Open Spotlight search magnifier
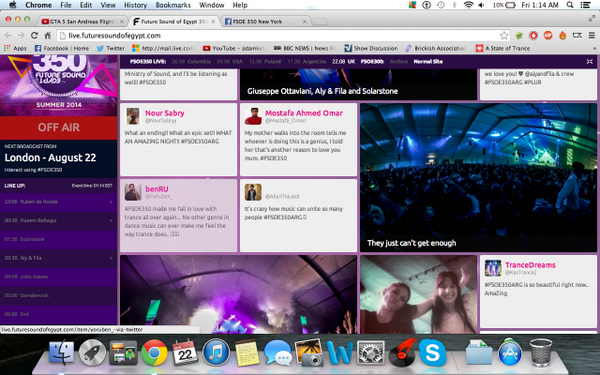The width and height of the screenshot is (600, 375). pyautogui.click(x=570, y=5)
